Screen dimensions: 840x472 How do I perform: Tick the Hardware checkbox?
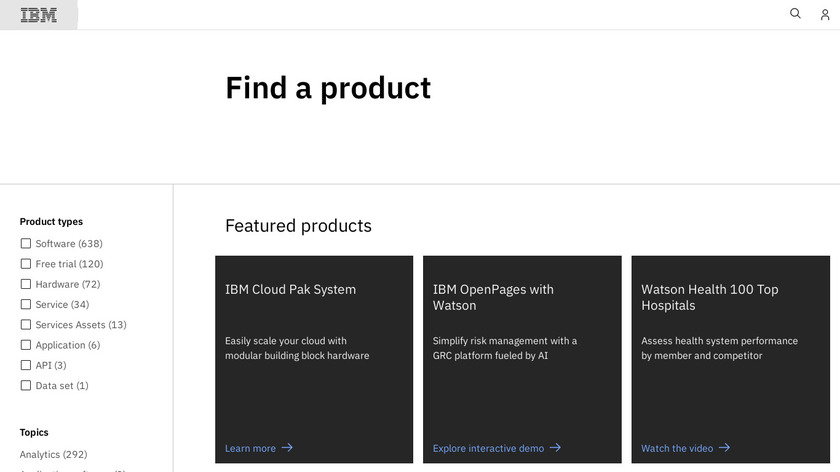click(x=26, y=284)
